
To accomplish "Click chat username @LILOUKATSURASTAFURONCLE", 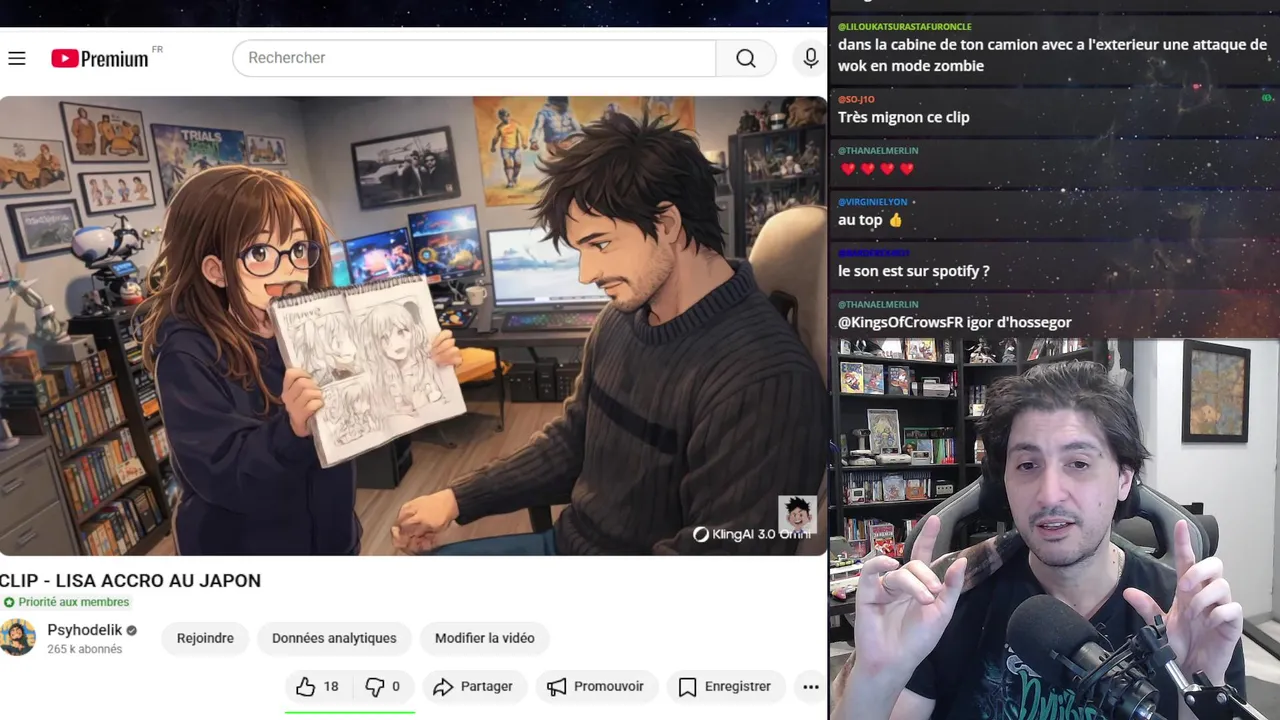I will (905, 27).
